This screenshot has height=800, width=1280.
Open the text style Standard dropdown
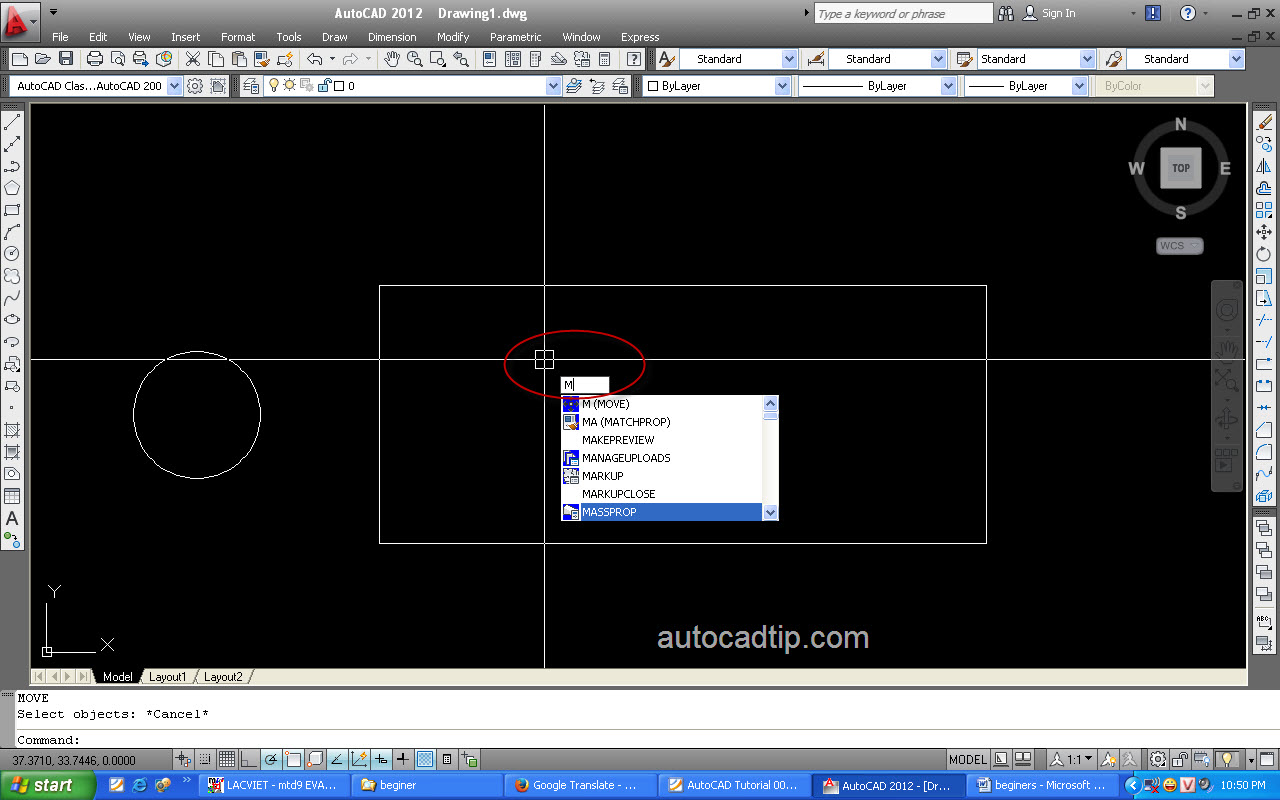[789, 59]
